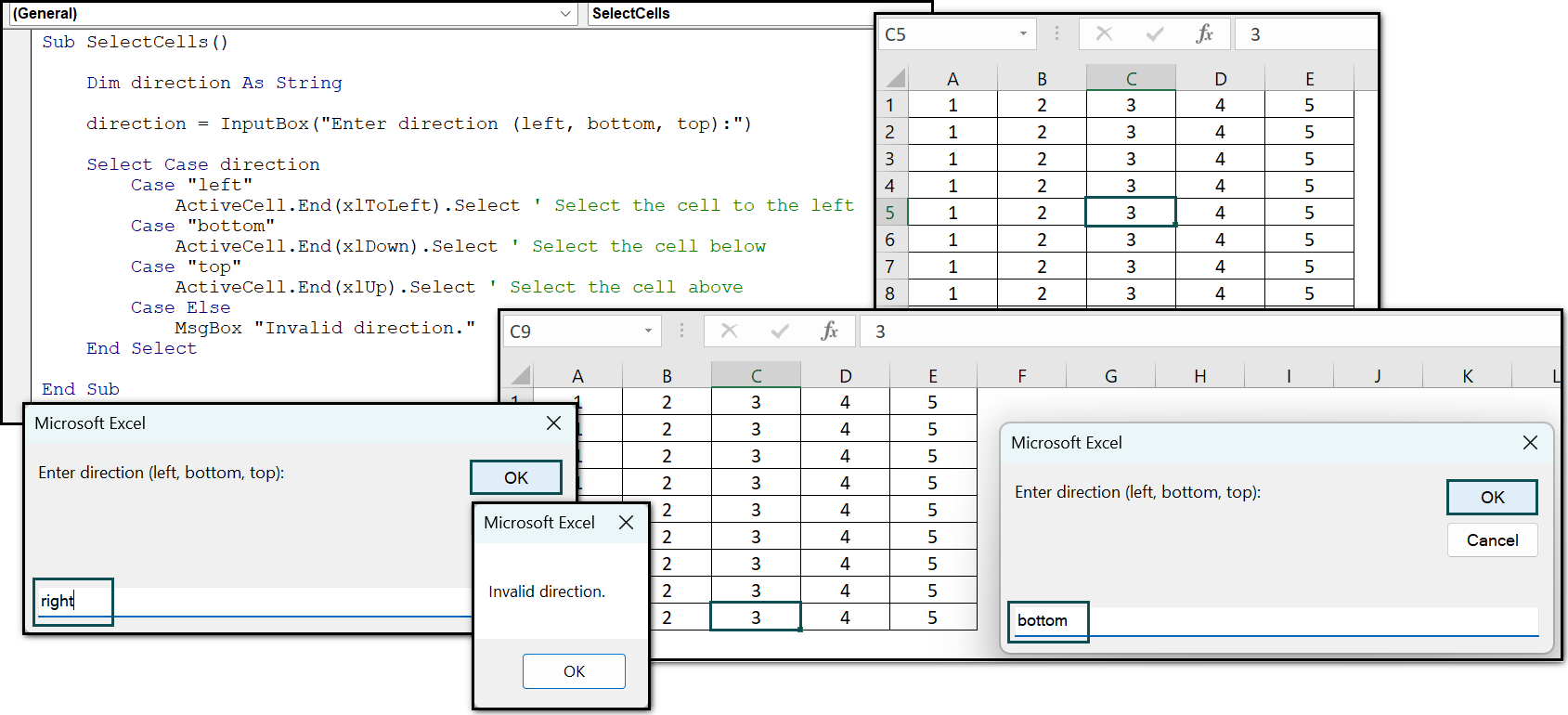
Task: Expand the C5 Name Box dropdown arrow
Action: pyautogui.click(x=1023, y=33)
